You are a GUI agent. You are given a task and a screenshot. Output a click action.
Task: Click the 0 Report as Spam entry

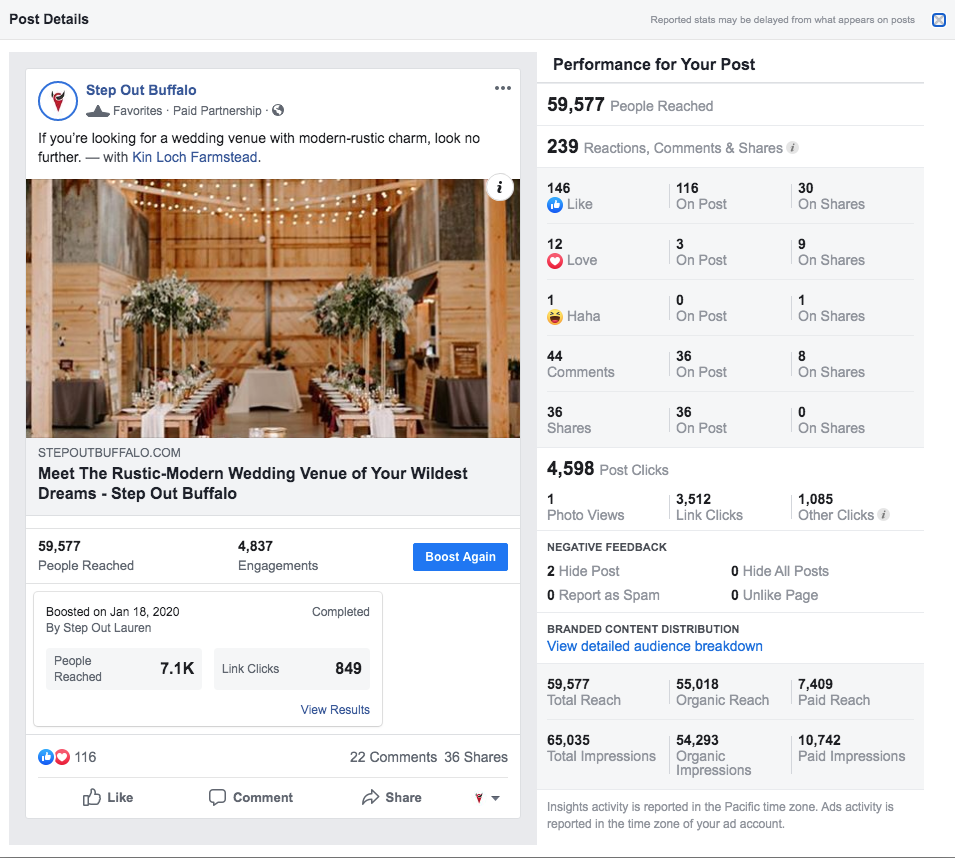pyautogui.click(x=603, y=595)
